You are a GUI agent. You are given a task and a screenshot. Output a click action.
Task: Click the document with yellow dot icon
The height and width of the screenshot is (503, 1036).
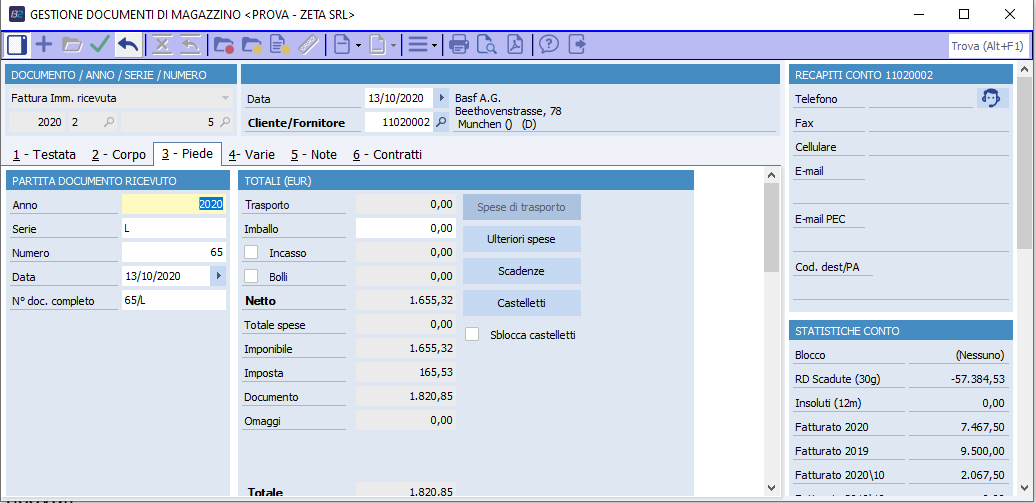point(280,45)
